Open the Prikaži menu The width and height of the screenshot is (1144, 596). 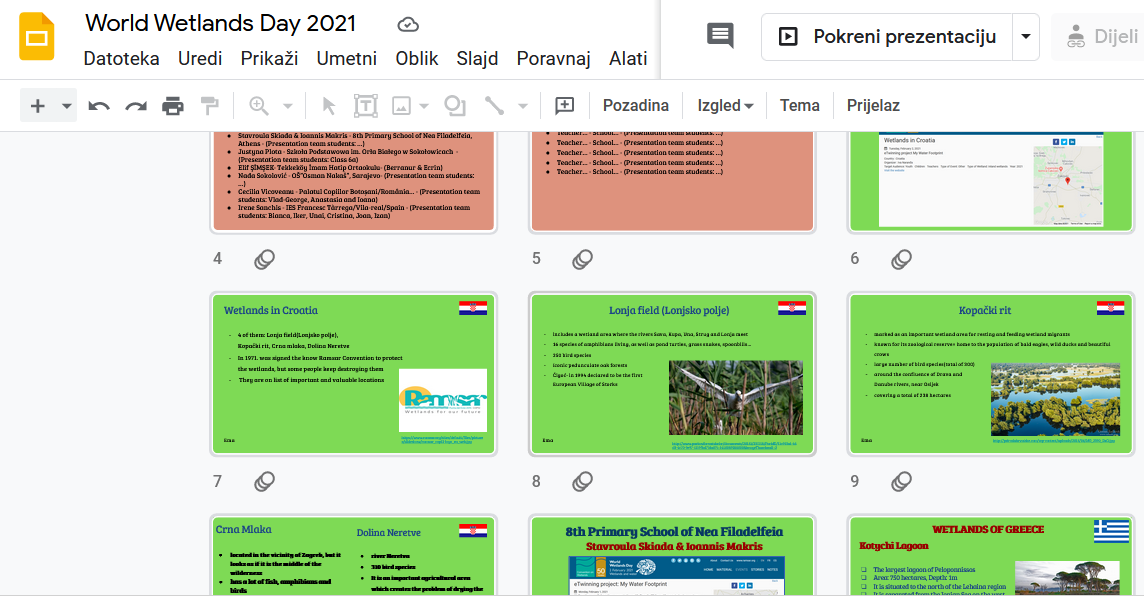pos(269,58)
